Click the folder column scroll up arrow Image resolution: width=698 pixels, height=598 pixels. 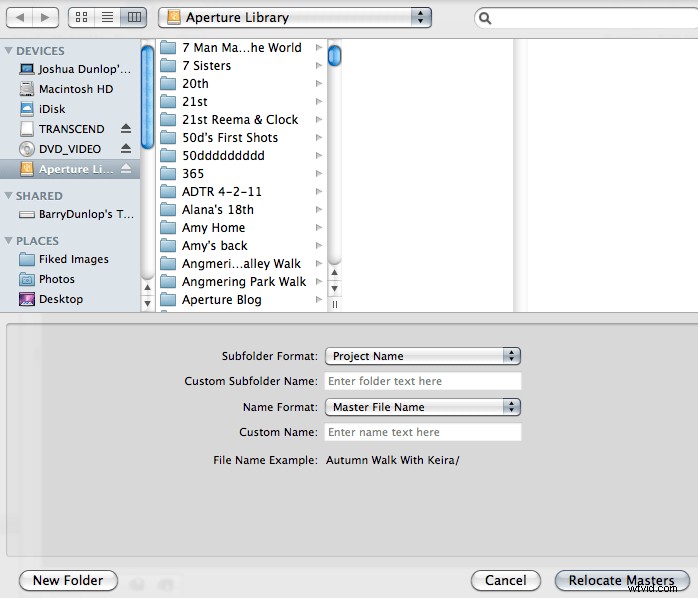coord(334,273)
